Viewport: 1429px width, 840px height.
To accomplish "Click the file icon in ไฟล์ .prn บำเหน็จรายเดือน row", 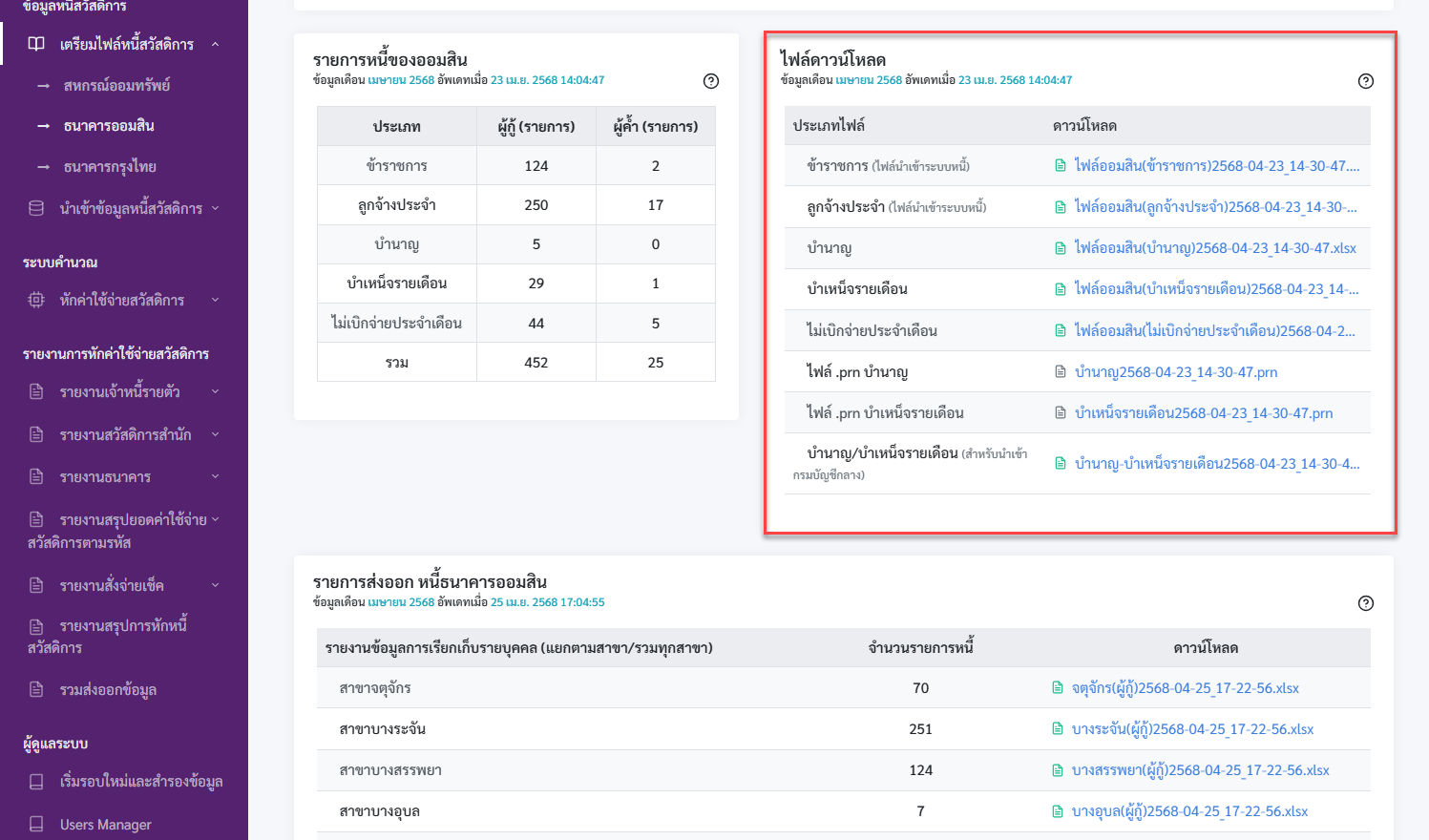I will pyautogui.click(x=1061, y=413).
